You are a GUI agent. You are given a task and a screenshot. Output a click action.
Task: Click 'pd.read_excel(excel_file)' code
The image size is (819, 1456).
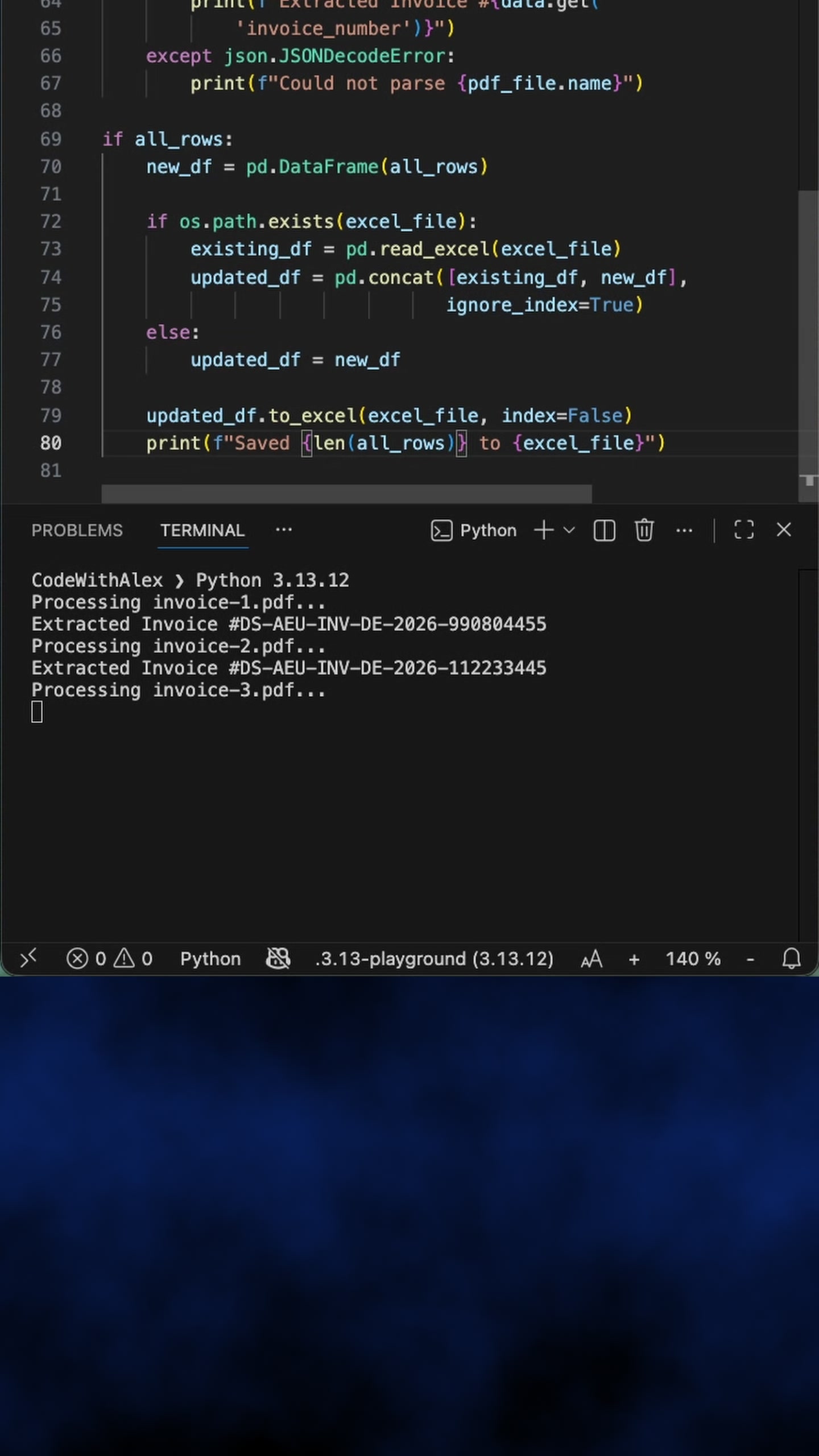click(x=483, y=249)
